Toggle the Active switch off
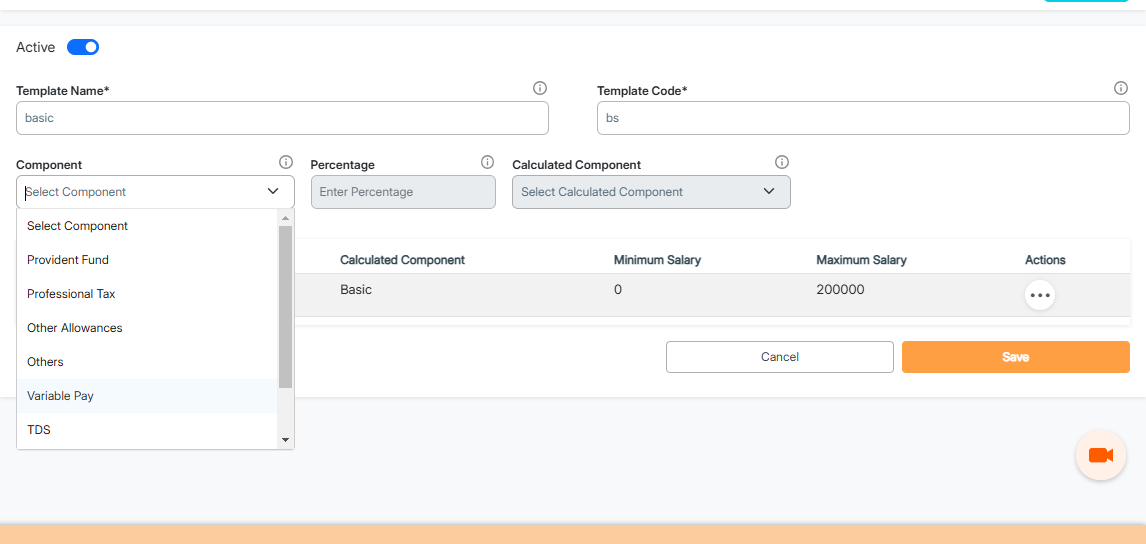1146x544 pixels. pyautogui.click(x=83, y=47)
